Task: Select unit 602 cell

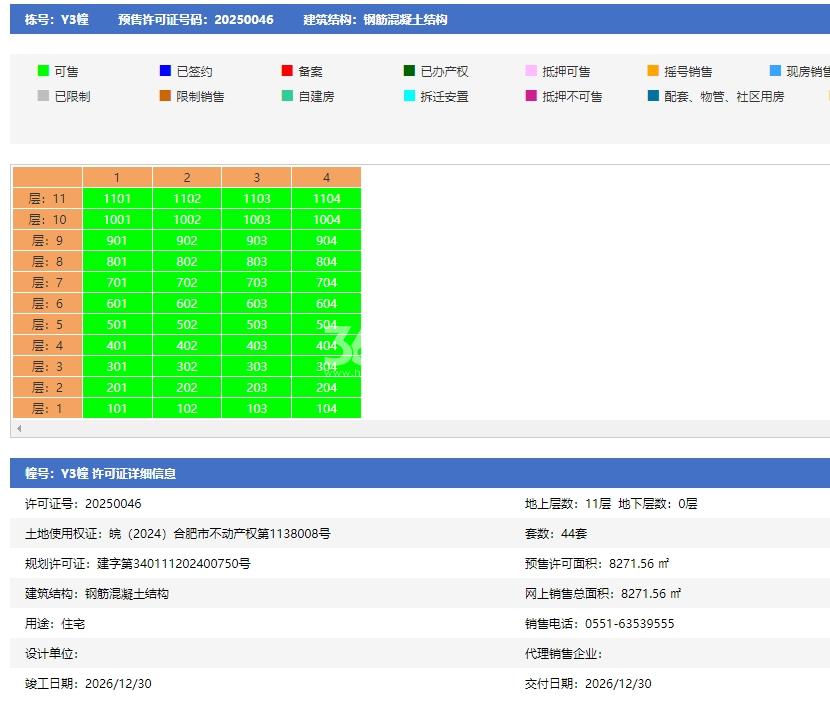Action: [187, 303]
